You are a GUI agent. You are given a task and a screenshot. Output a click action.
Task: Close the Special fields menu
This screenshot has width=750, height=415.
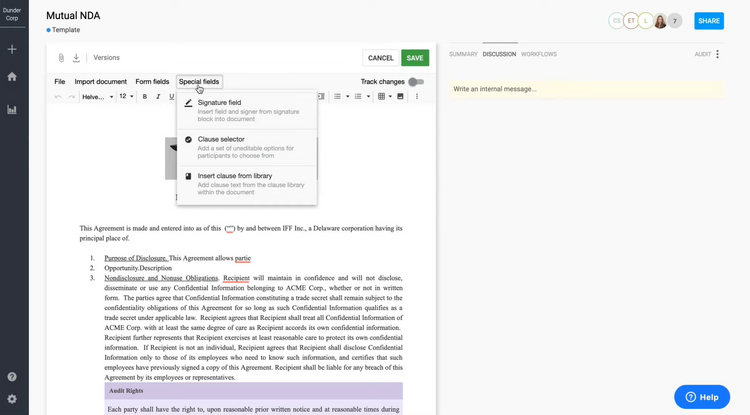point(199,82)
